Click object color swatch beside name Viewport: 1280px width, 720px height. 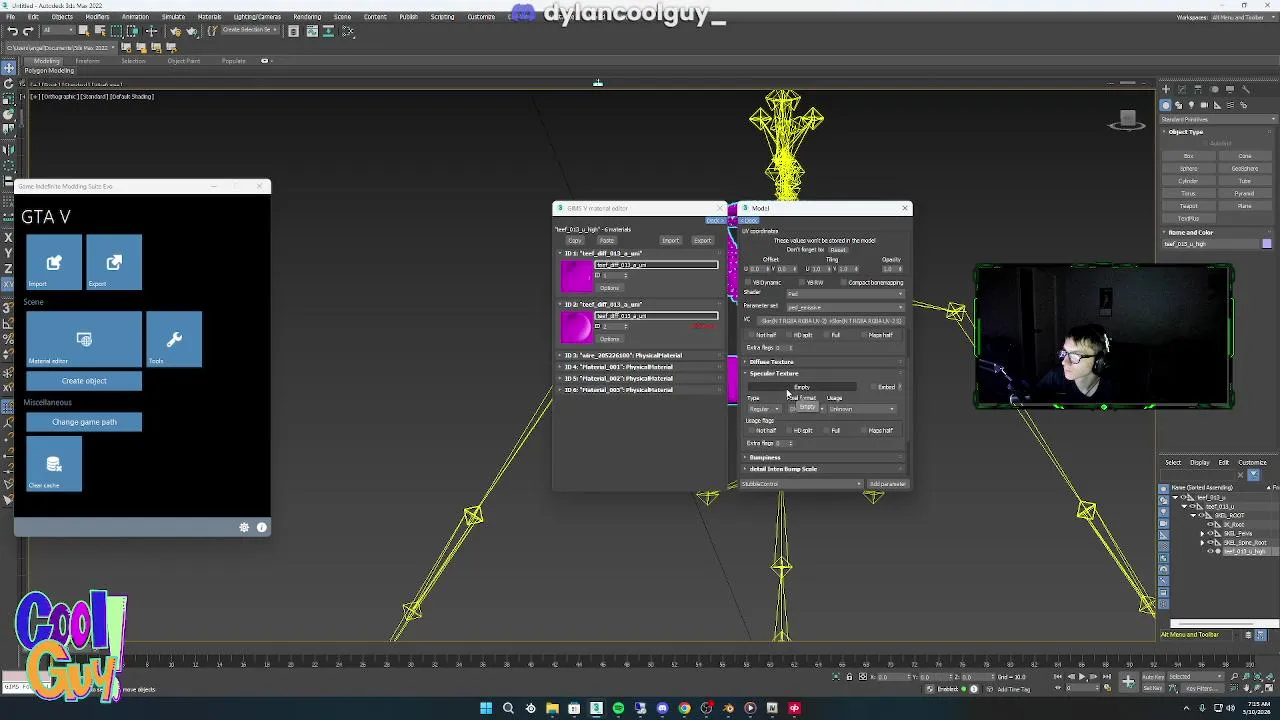[x=1266, y=244]
